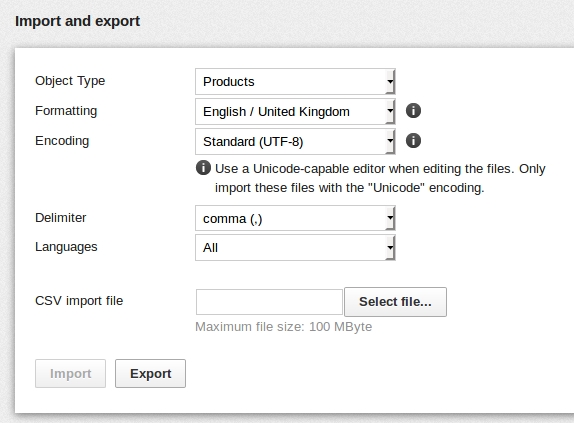Click the arrow on the Delimiter dropdown
574x423 pixels.
[390, 218]
